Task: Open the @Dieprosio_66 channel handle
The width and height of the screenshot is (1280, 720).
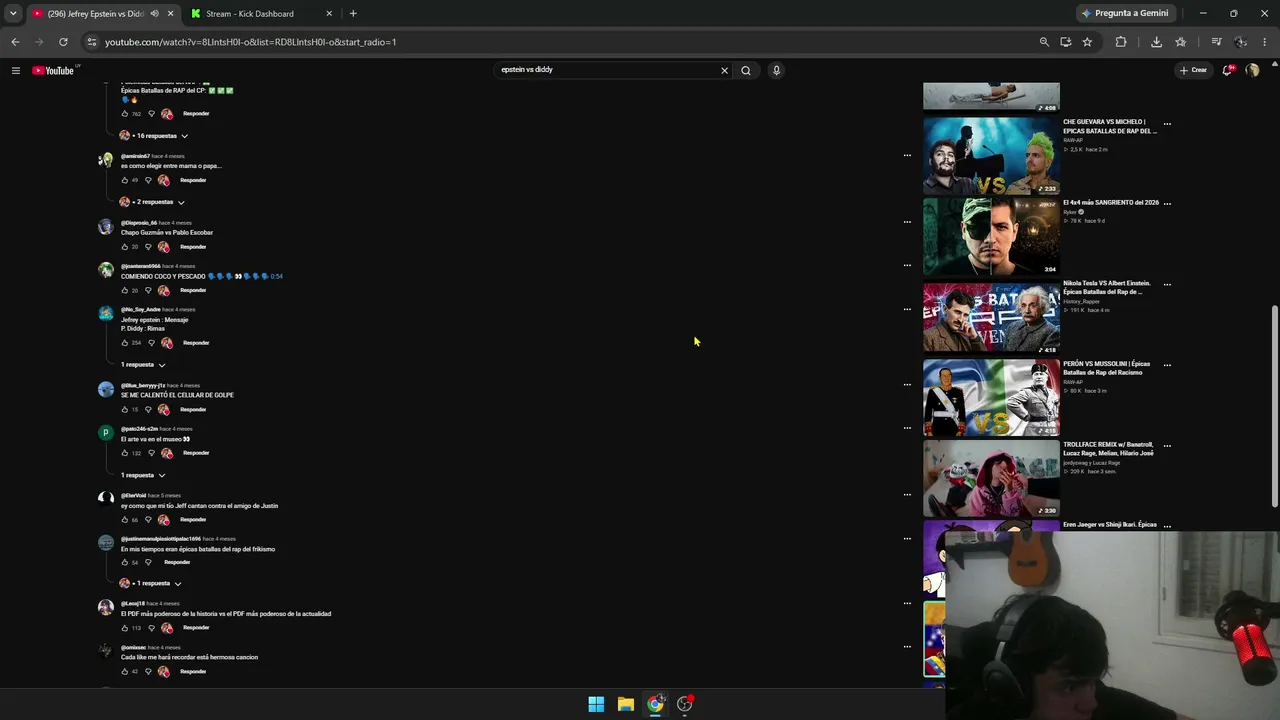Action: (x=139, y=223)
